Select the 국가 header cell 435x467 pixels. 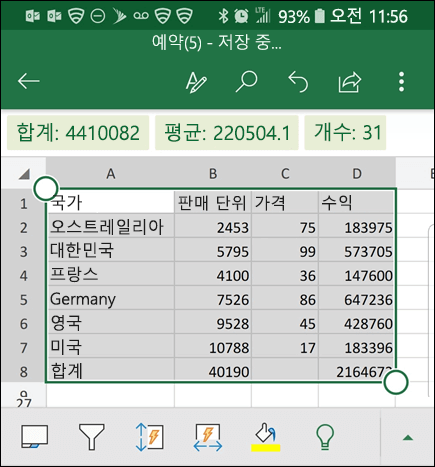[x=111, y=202]
